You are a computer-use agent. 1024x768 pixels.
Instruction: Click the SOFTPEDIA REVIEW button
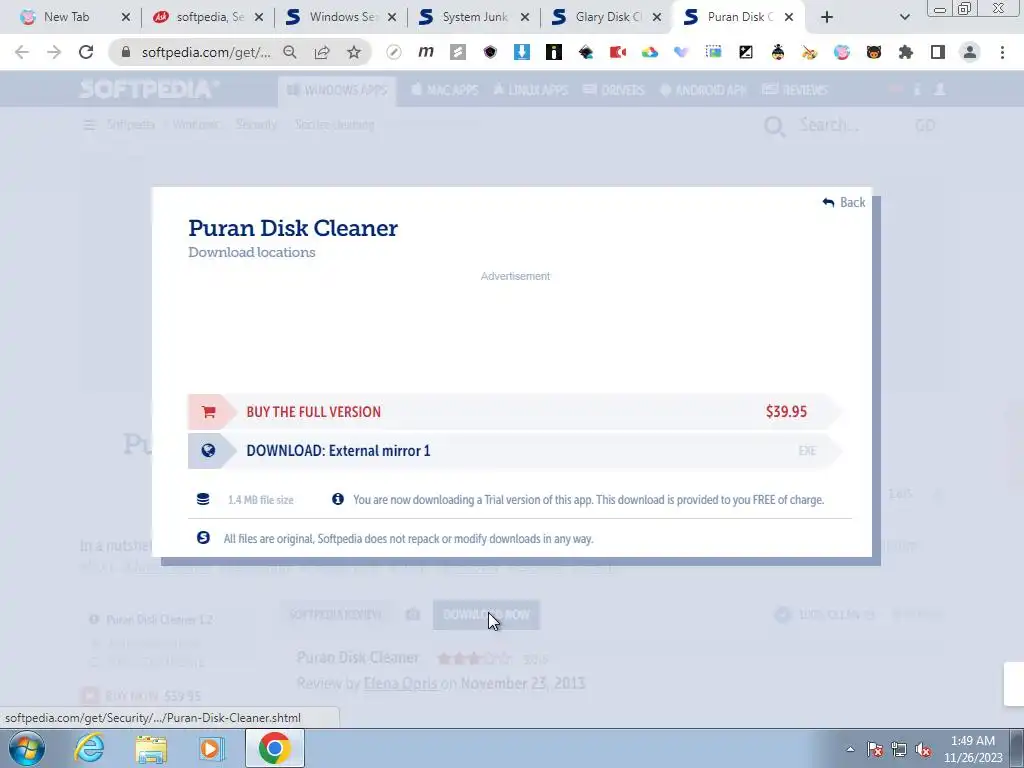335,615
